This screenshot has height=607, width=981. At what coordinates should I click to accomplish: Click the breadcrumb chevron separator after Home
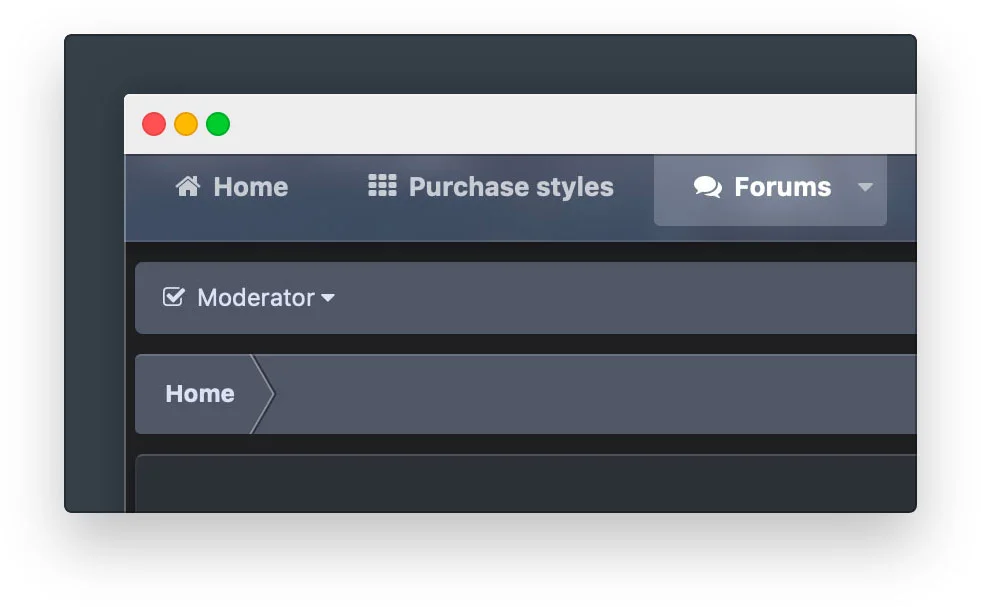(x=263, y=394)
